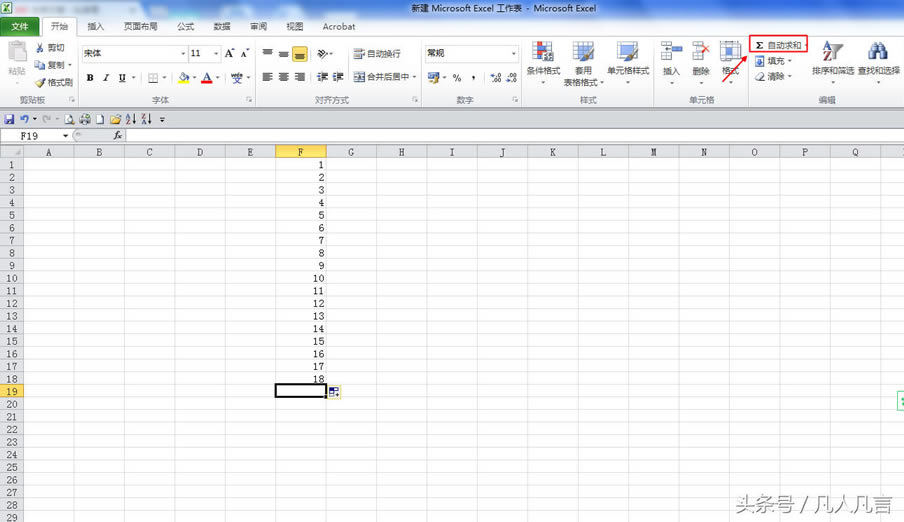Open the cell borders dropdown arrow
Viewport: 904px width, 522px height.
tap(164, 77)
